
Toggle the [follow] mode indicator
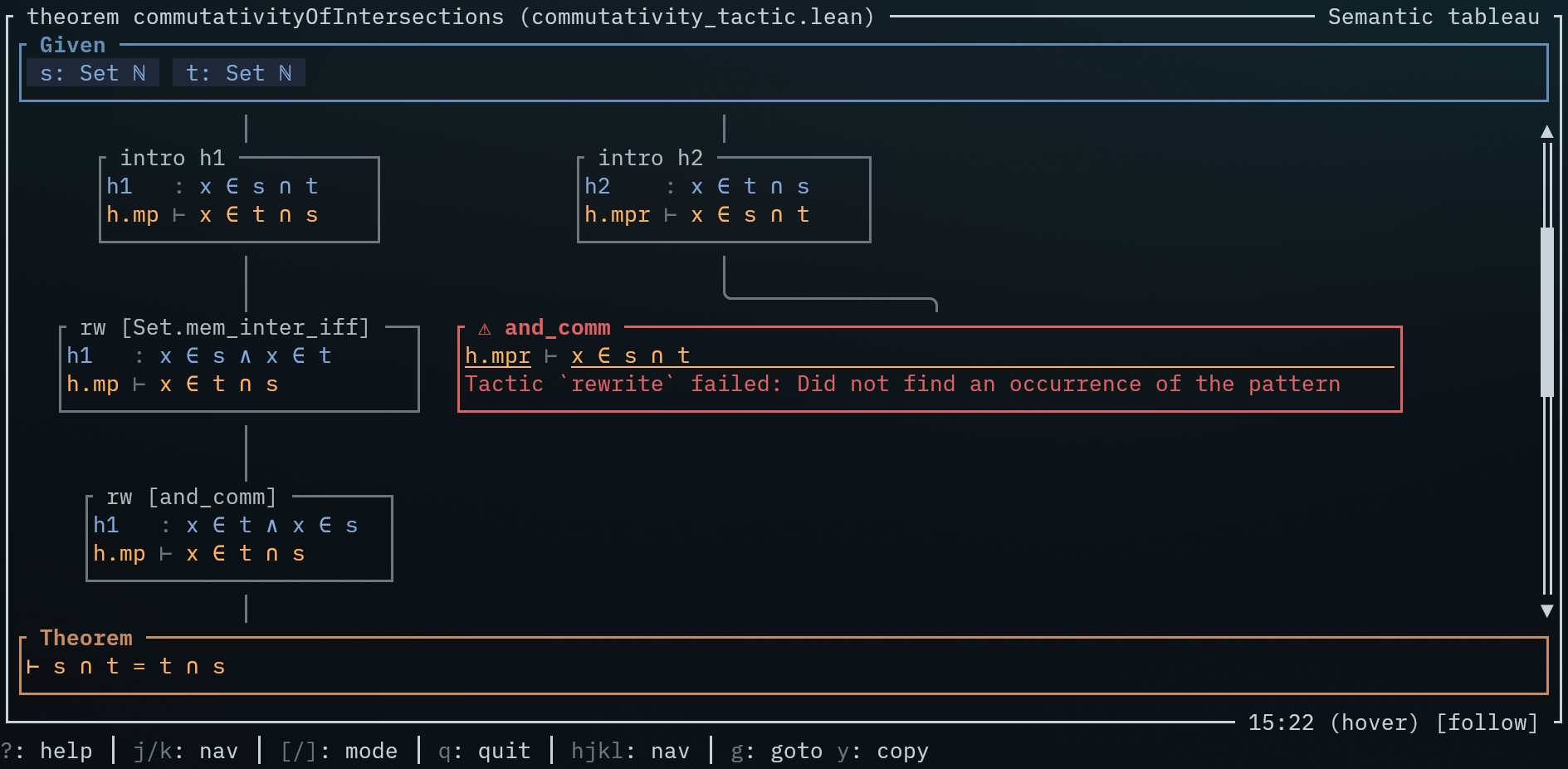pos(1487,722)
